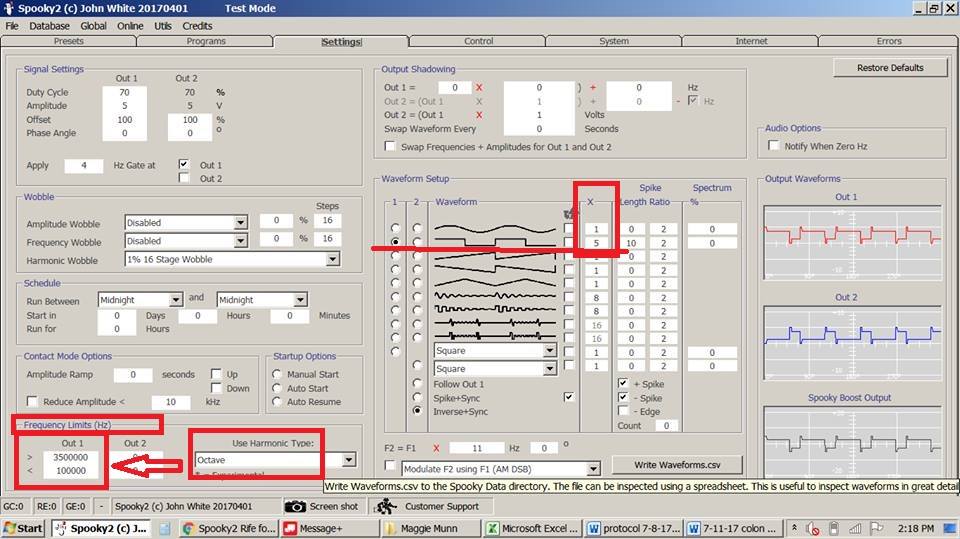Enable Out 2 Hz Gate checkbox
The width and height of the screenshot is (960, 539).
(184, 178)
